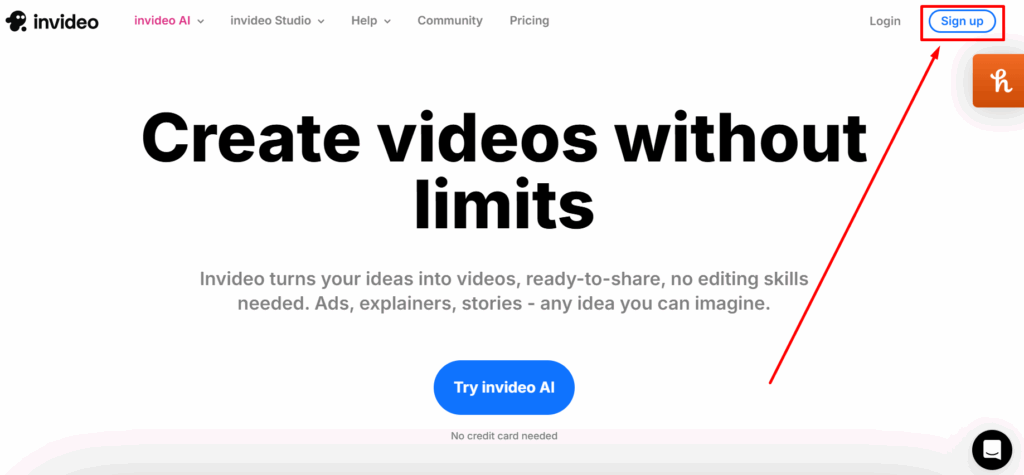Click the Sign up button
This screenshot has width=1024, height=475.
(962, 21)
